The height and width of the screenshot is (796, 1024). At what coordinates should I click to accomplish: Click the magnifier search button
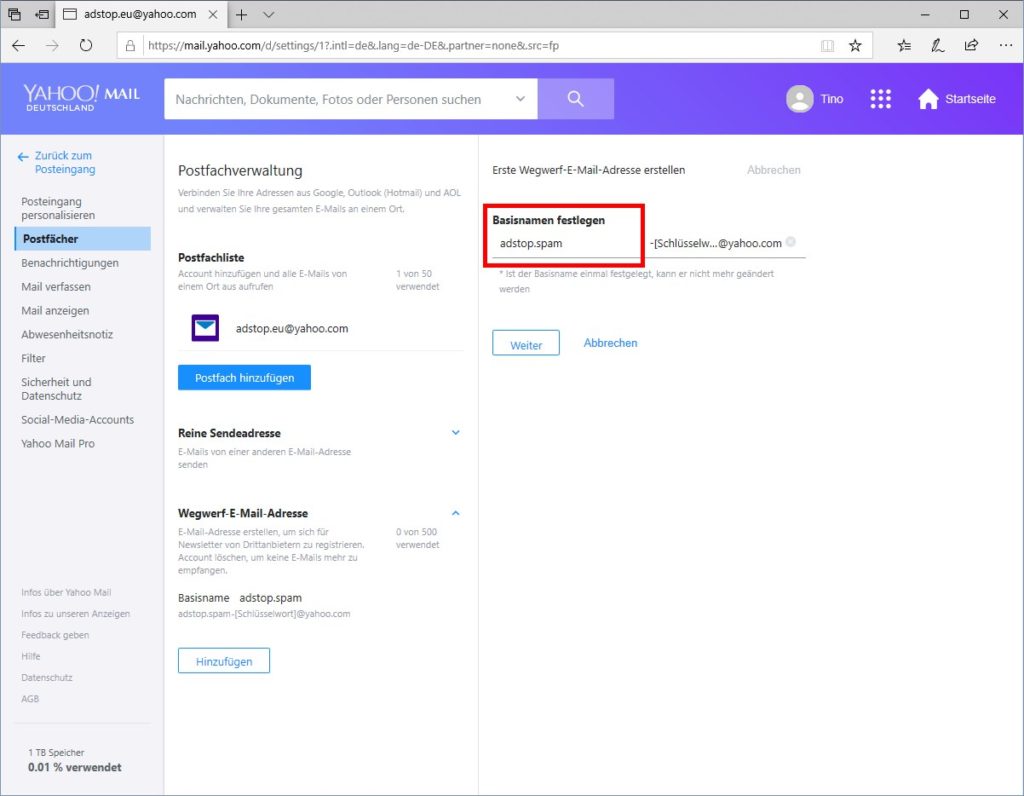(575, 99)
